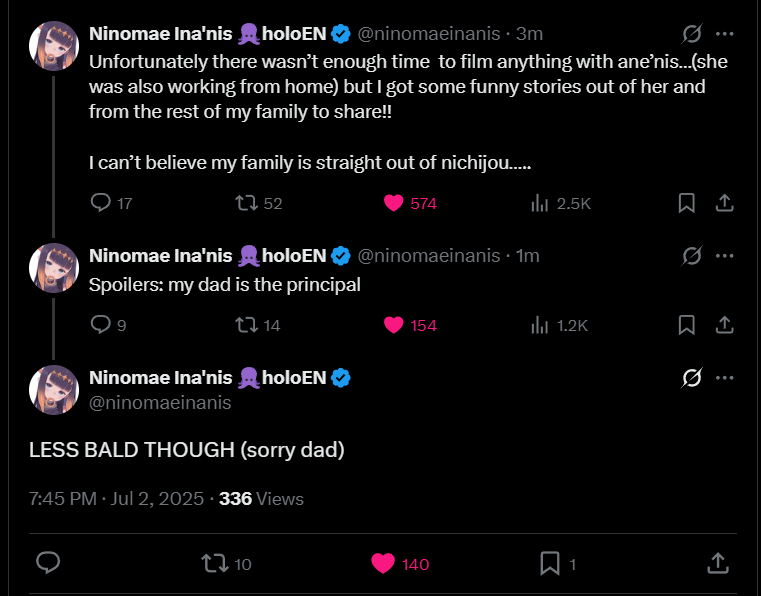Open the 1m timestamp on second tweet

527,256
